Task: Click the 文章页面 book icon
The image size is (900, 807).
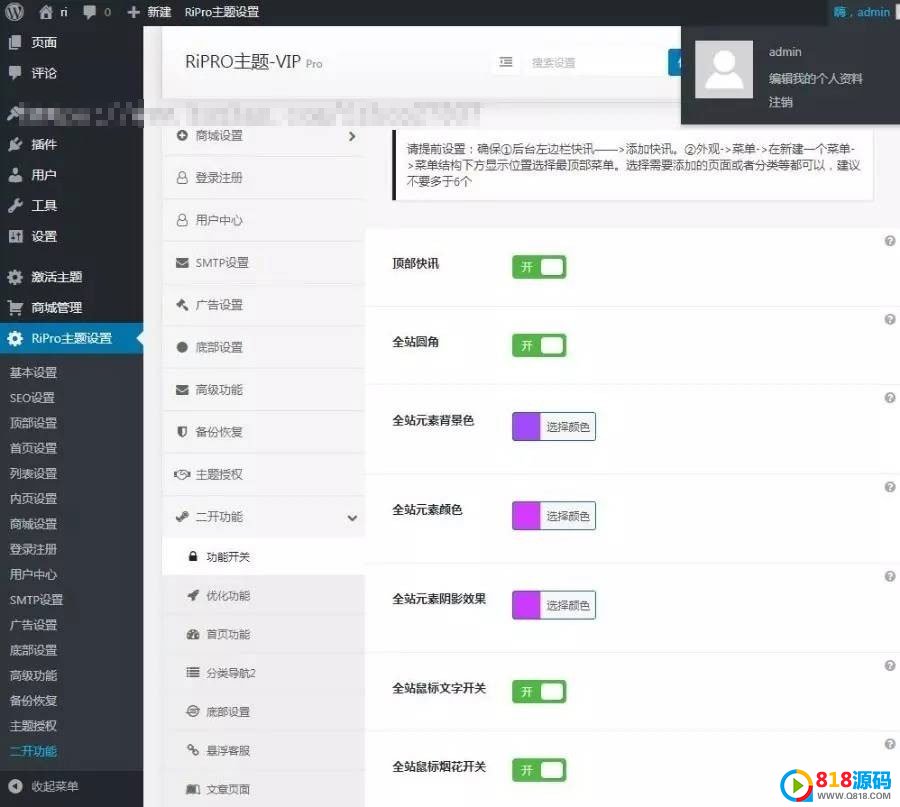Action: pos(193,789)
